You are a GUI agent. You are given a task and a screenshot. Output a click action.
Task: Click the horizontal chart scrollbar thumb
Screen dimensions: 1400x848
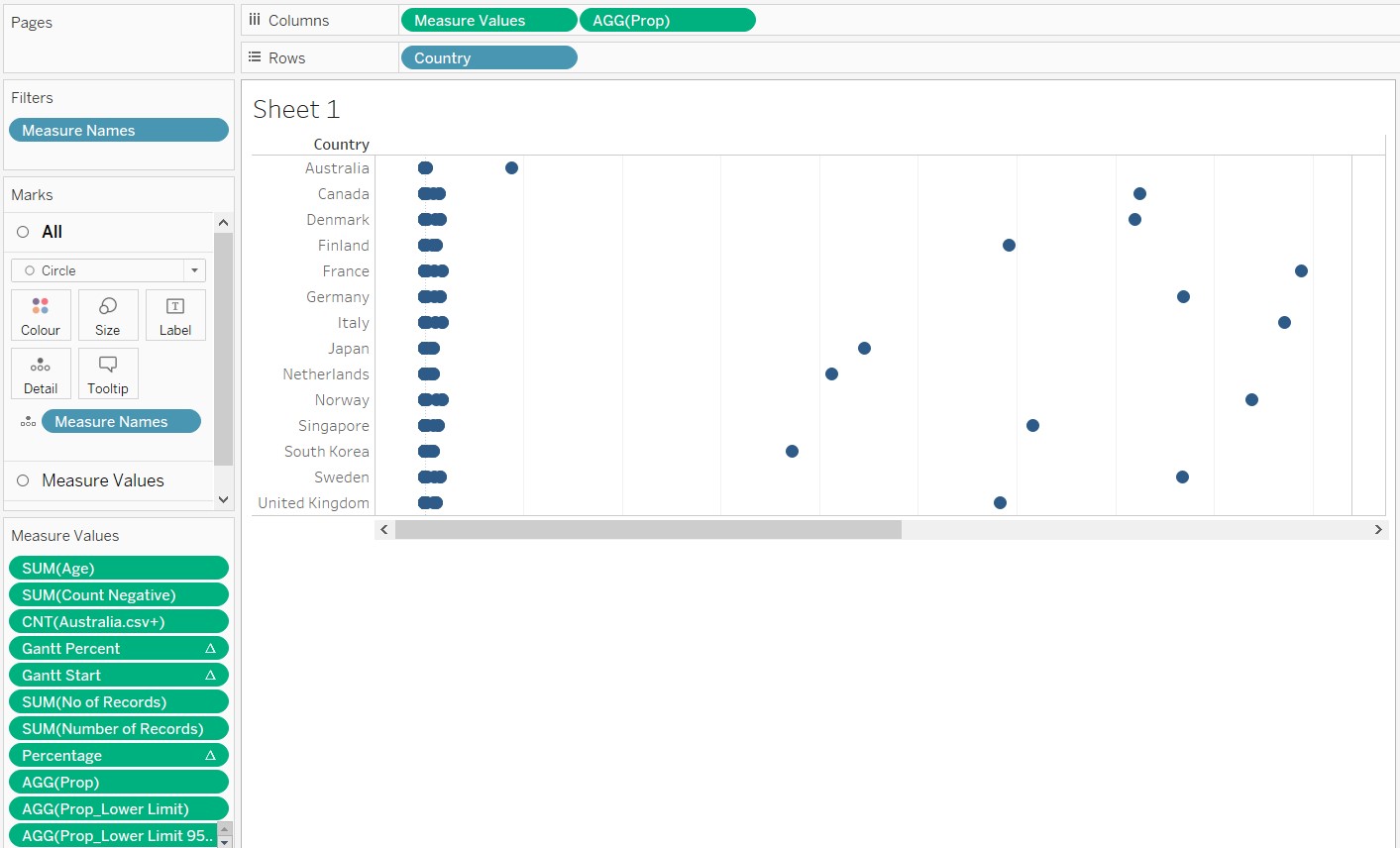(648, 530)
